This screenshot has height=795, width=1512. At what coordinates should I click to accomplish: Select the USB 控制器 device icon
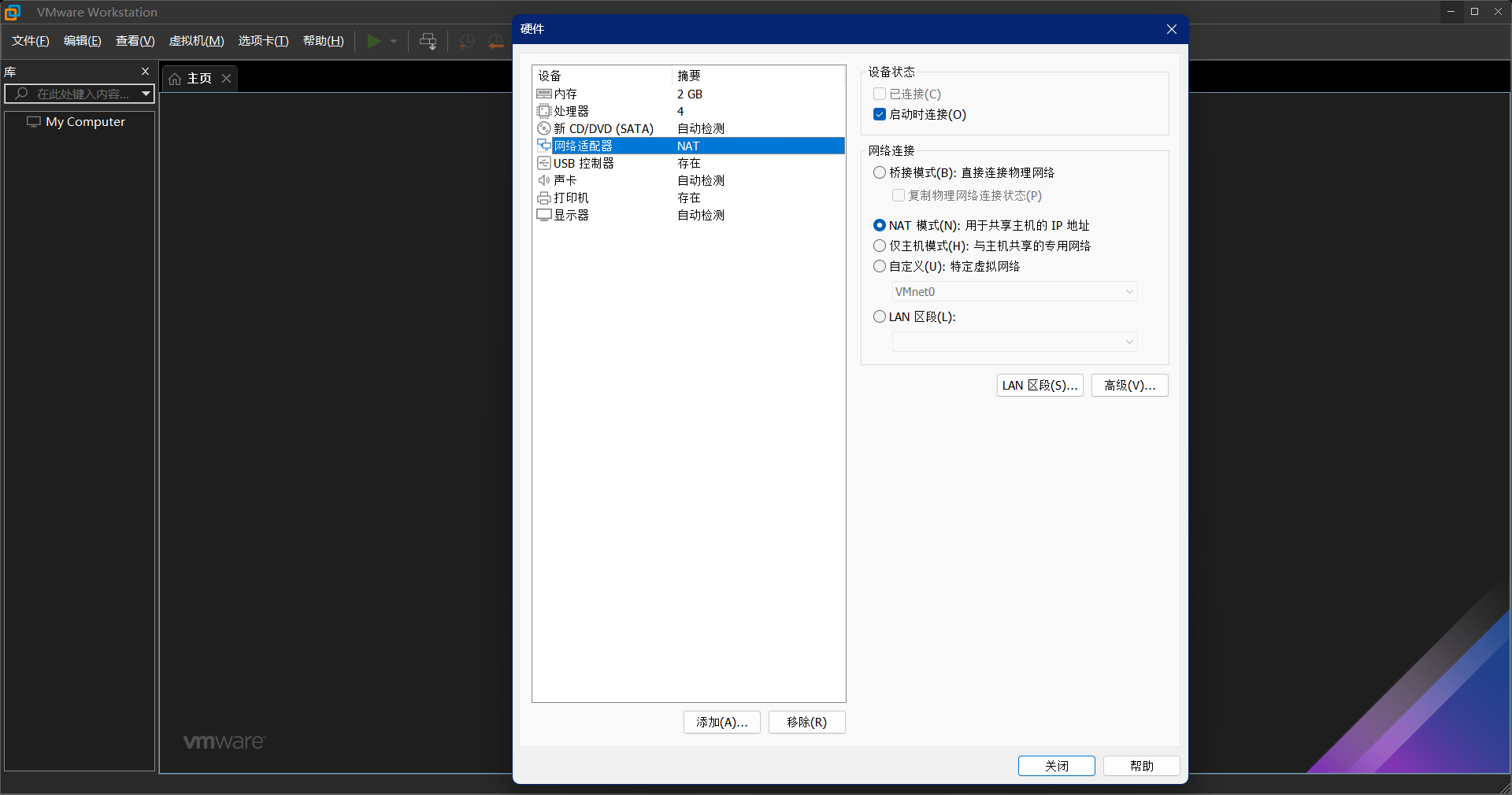pyautogui.click(x=543, y=163)
